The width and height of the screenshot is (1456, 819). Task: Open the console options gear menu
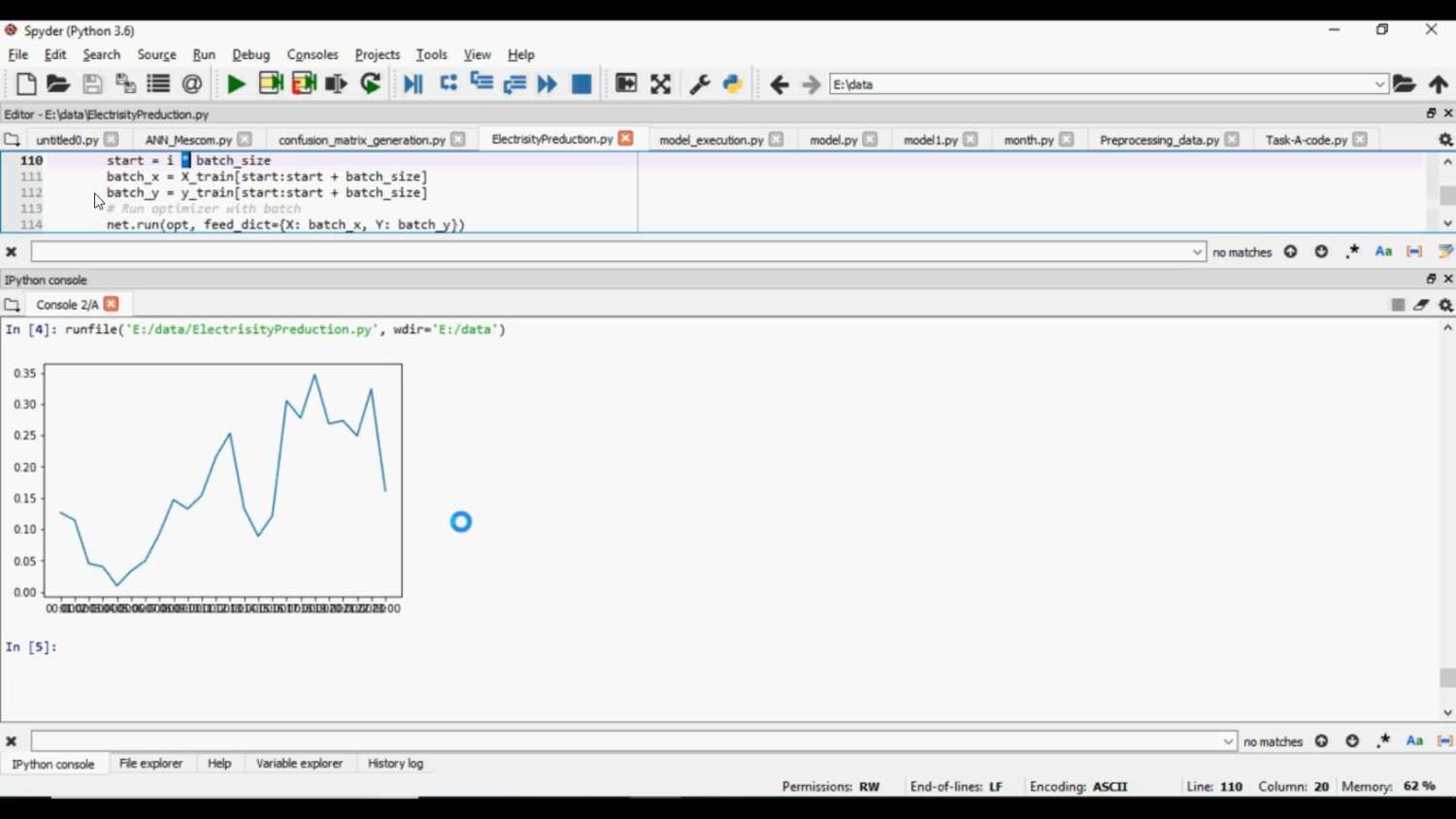[1445, 305]
